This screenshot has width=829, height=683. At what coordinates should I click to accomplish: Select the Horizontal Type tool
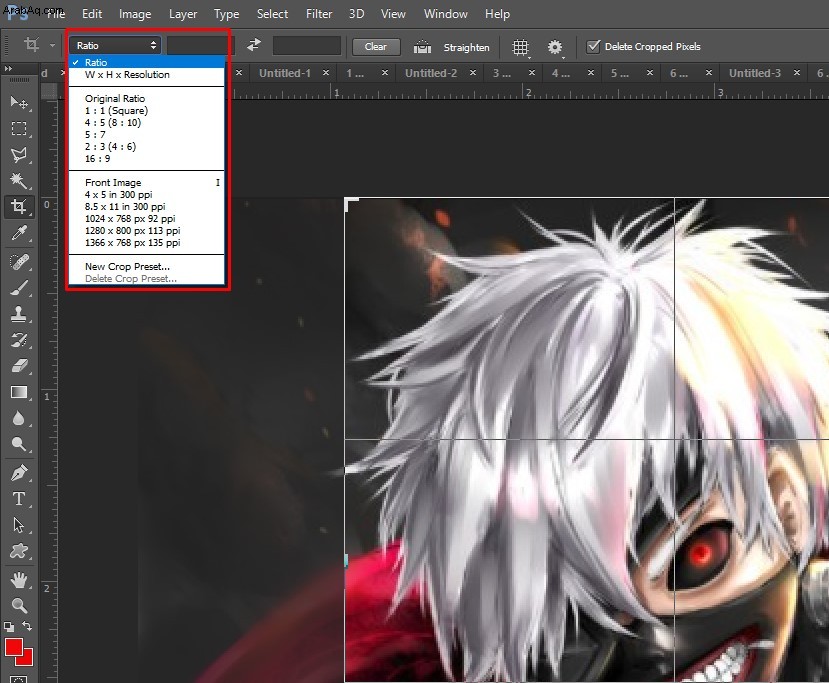click(19, 499)
